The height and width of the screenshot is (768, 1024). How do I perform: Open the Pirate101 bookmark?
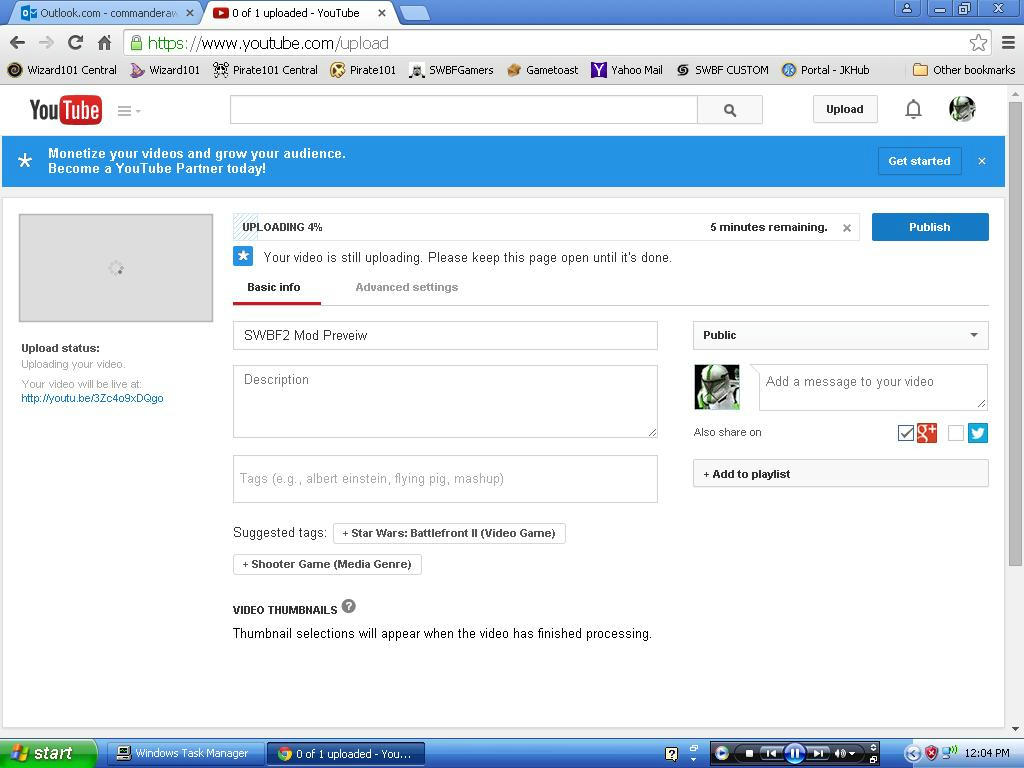click(363, 70)
